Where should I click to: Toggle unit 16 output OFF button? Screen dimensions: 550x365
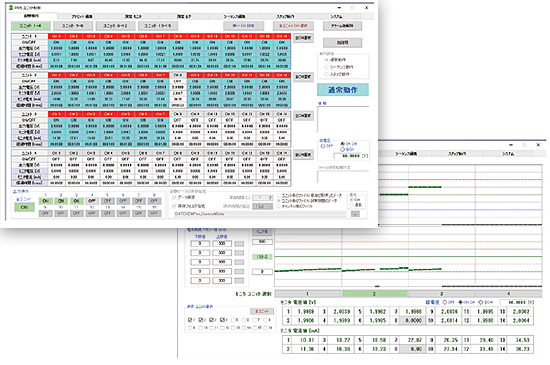[154, 213]
